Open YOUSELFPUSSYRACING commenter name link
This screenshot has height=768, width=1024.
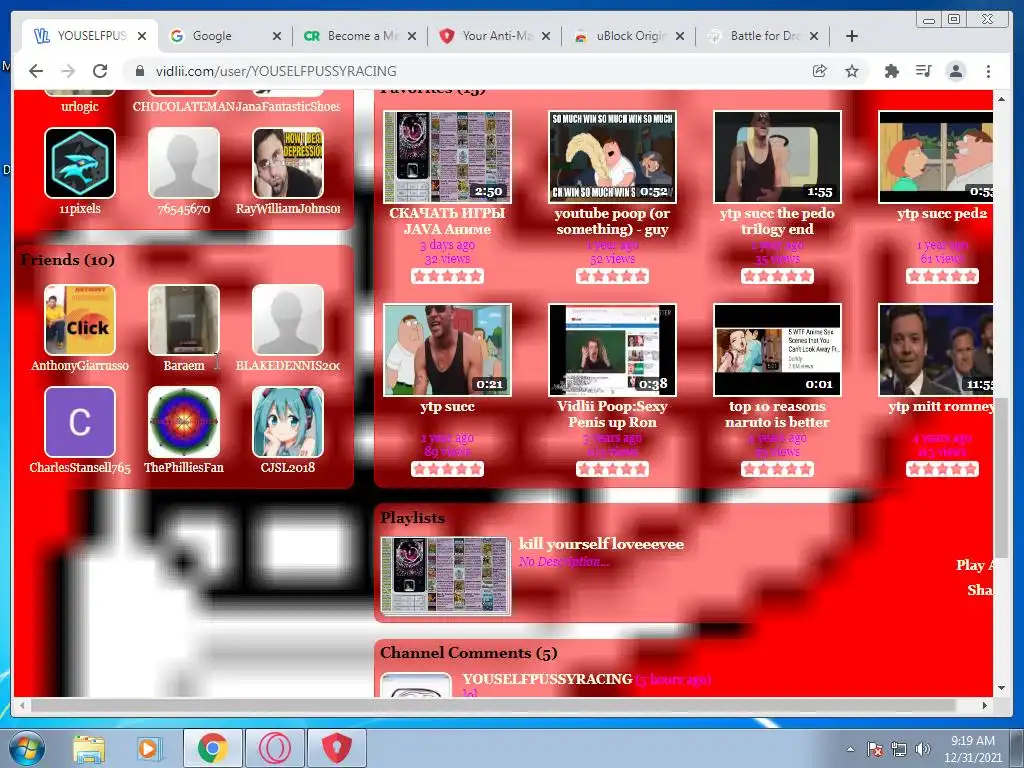[547, 679]
